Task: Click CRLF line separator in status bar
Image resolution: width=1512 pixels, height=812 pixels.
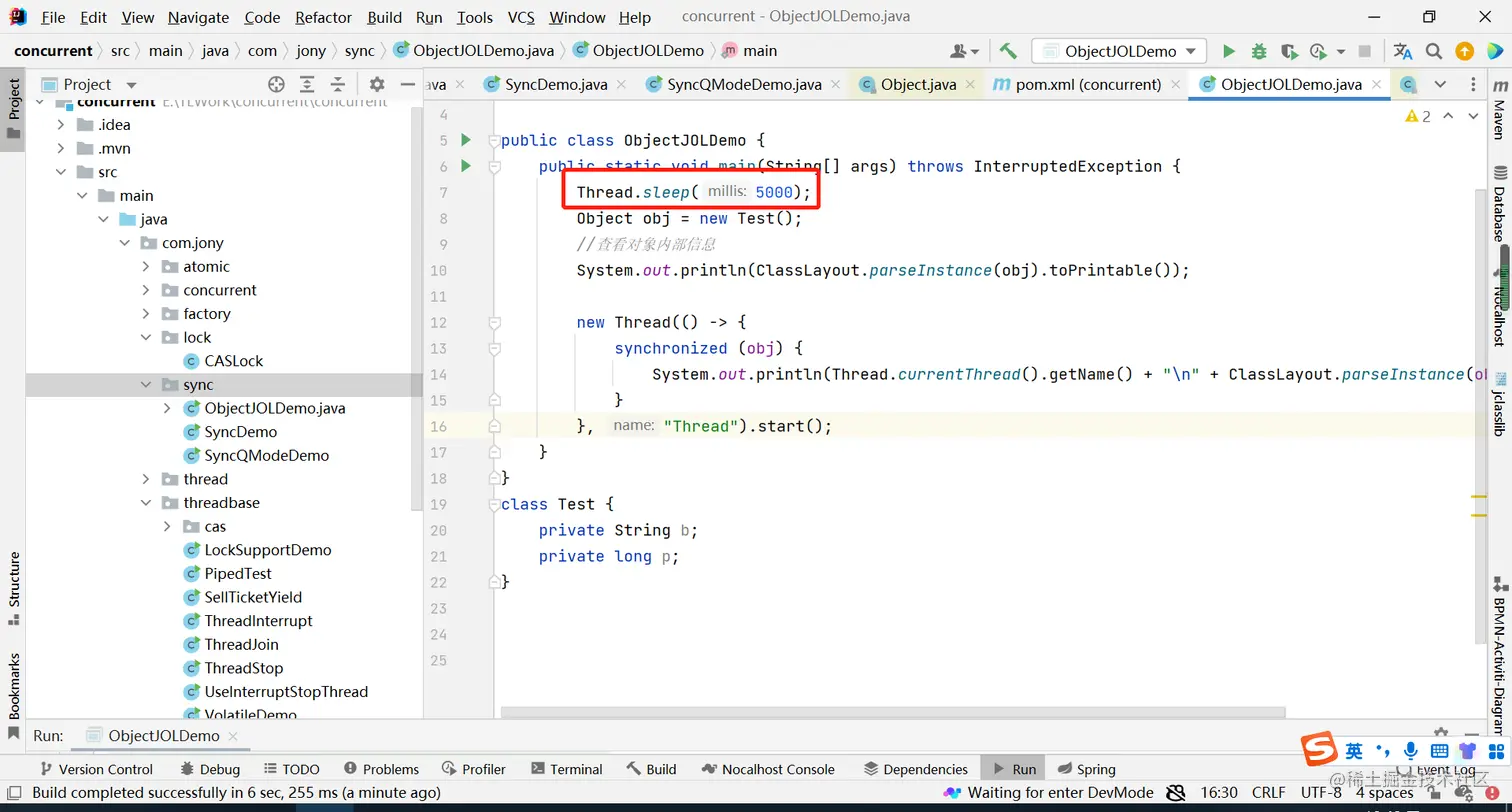Action: point(1269,792)
